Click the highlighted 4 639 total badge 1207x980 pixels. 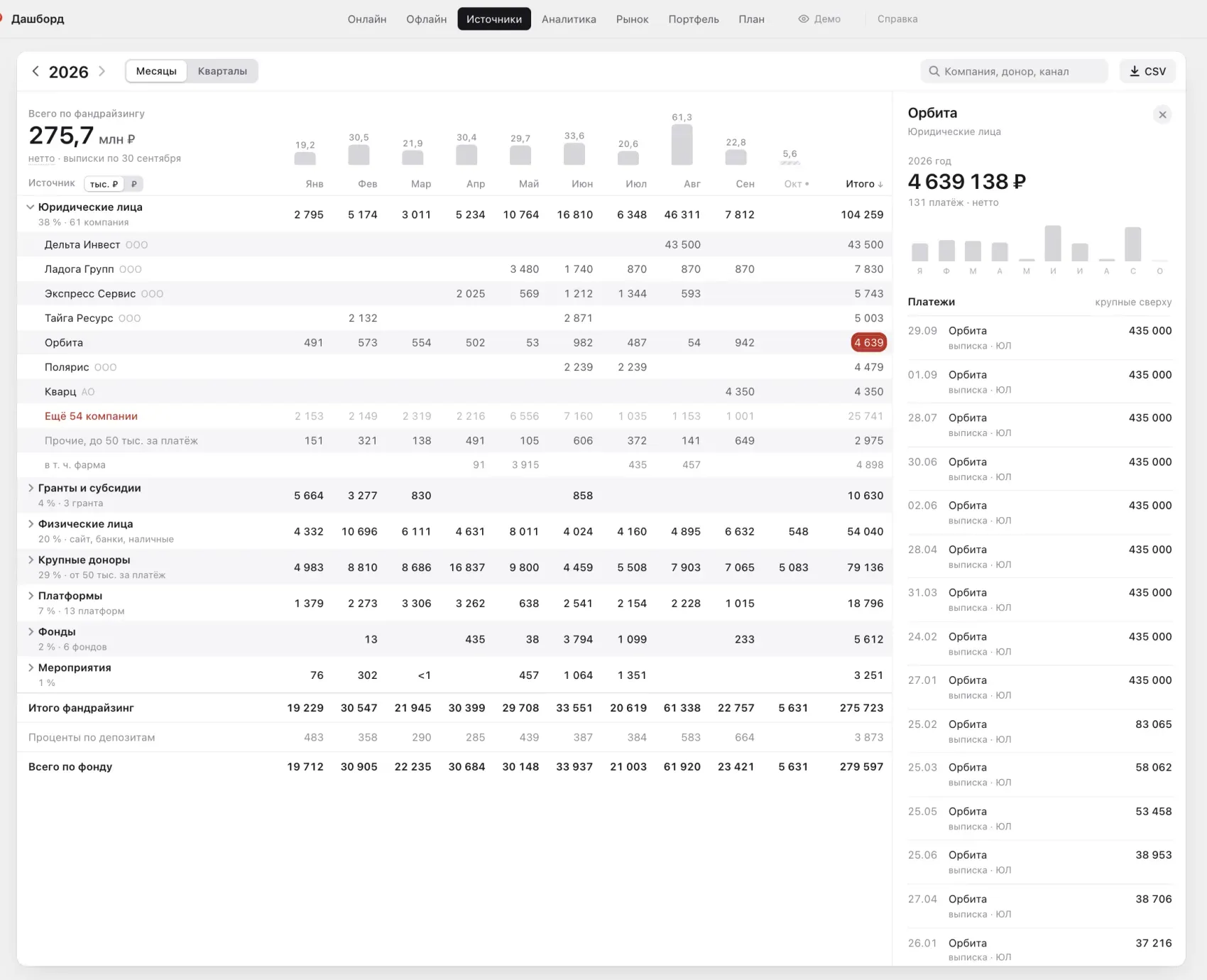pyautogui.click(x=869, y=342)
